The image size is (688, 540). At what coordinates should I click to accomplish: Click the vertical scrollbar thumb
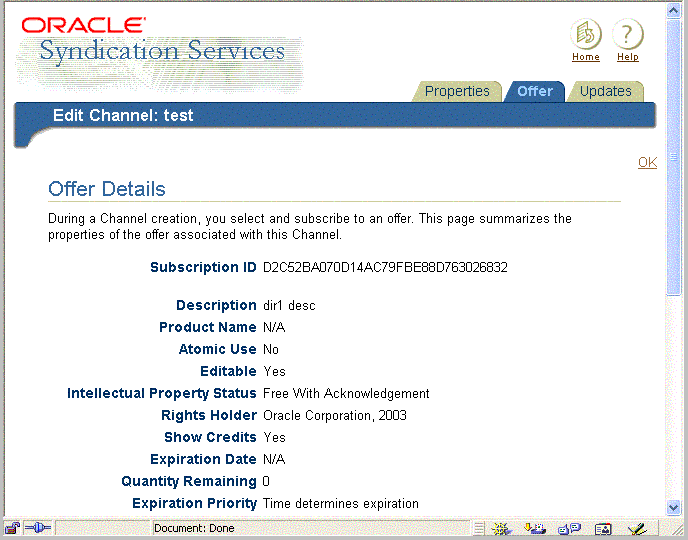[674, 157]
